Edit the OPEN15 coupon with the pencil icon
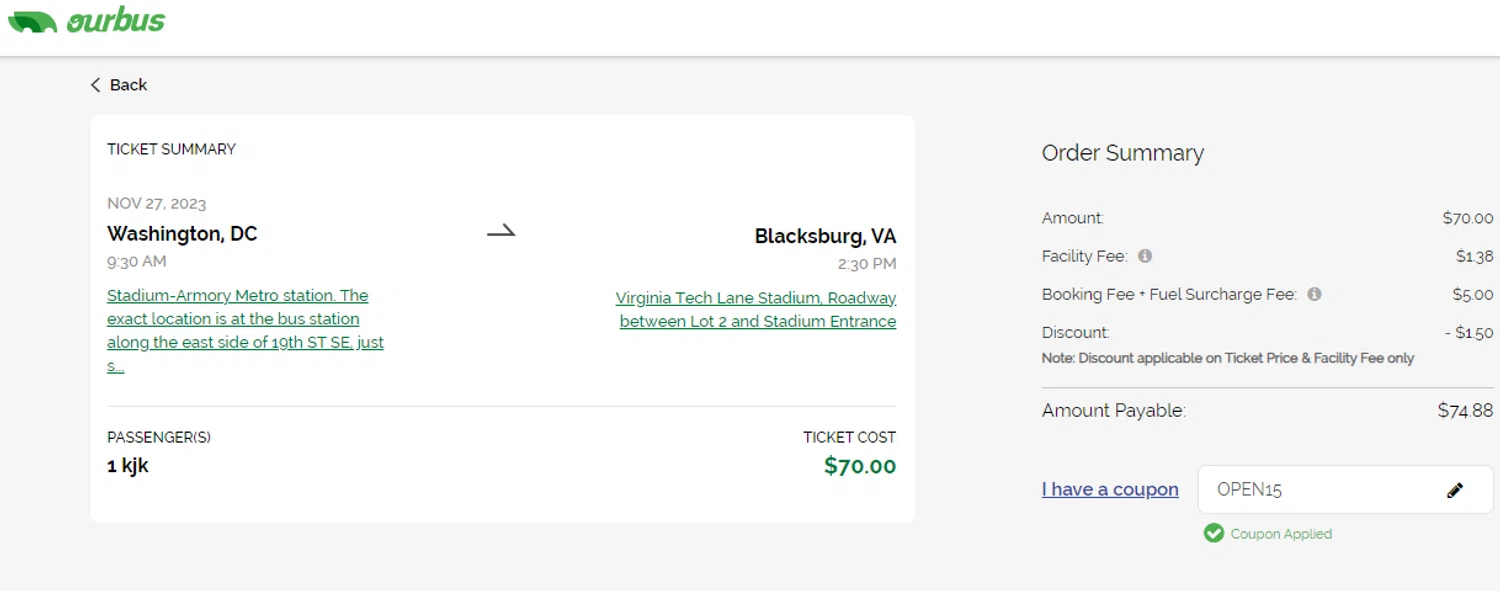Screen dimensions: 1500x591 click(1455, 490)
